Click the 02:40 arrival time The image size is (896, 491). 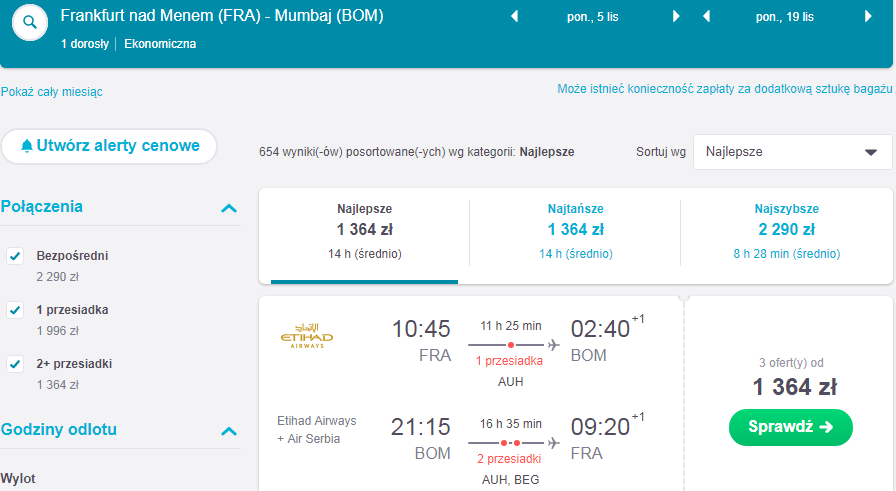[600, 329]
